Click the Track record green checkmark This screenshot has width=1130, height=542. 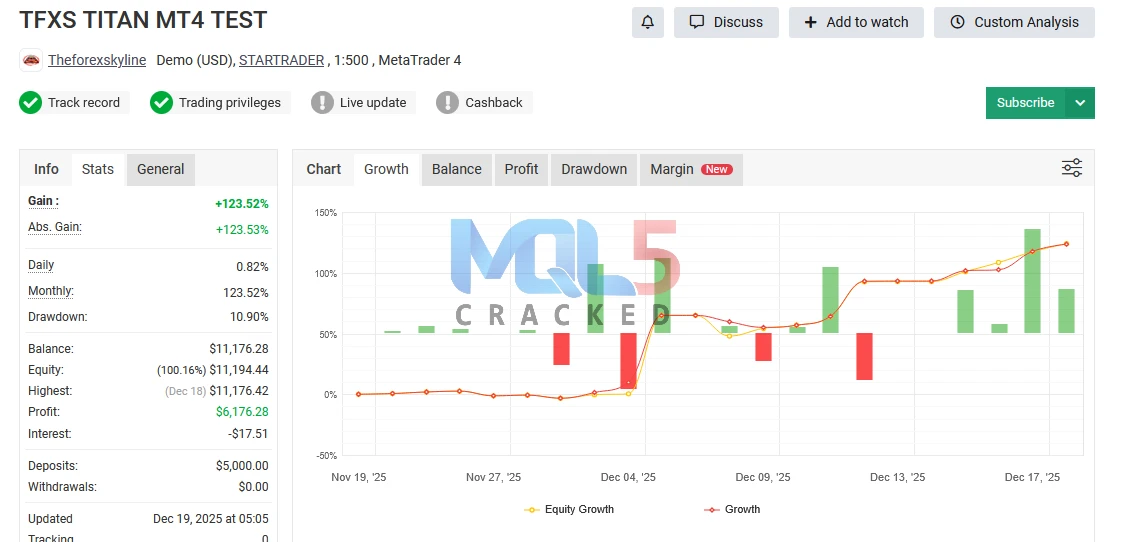tap(30, 102)
